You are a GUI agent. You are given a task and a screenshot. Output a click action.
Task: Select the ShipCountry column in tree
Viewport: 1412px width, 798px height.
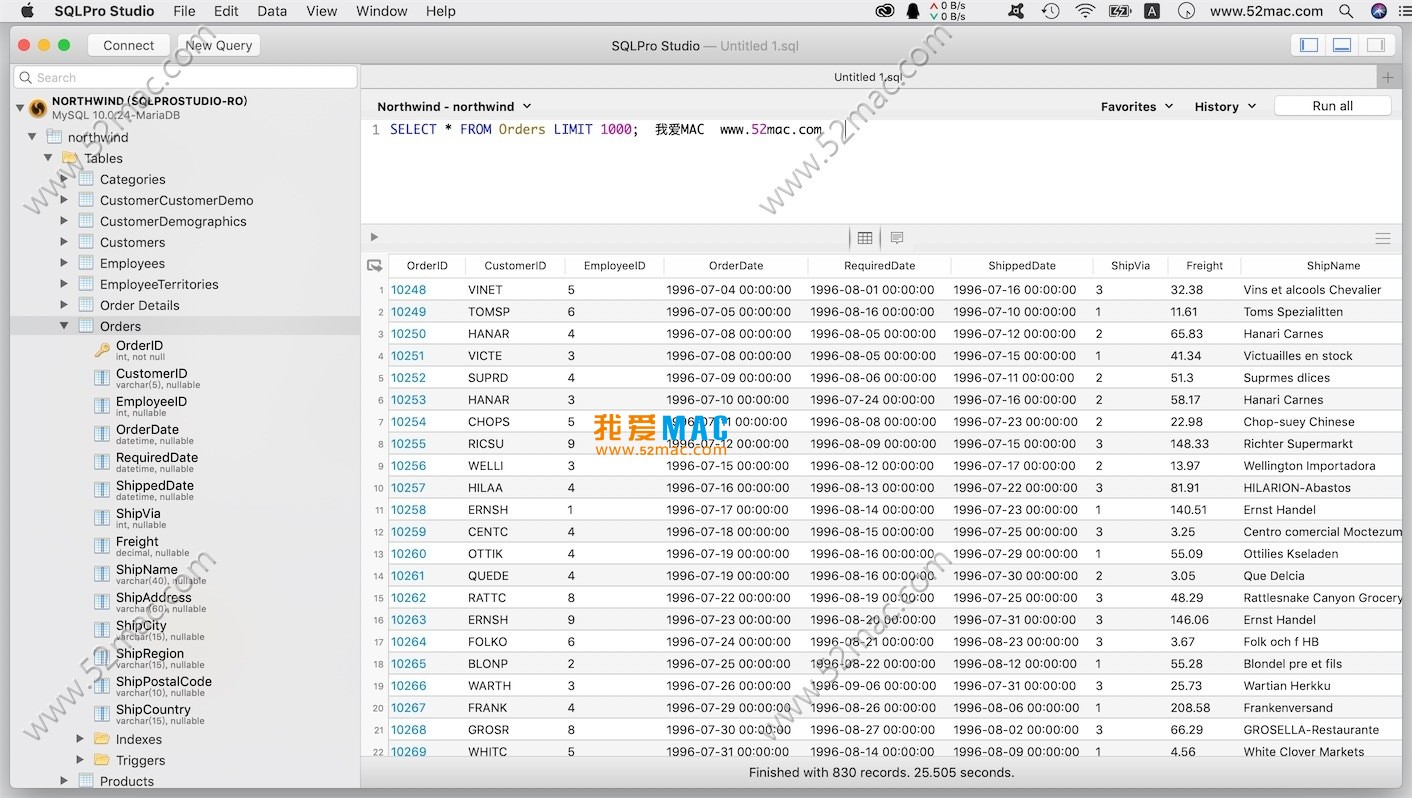(153, 710)
